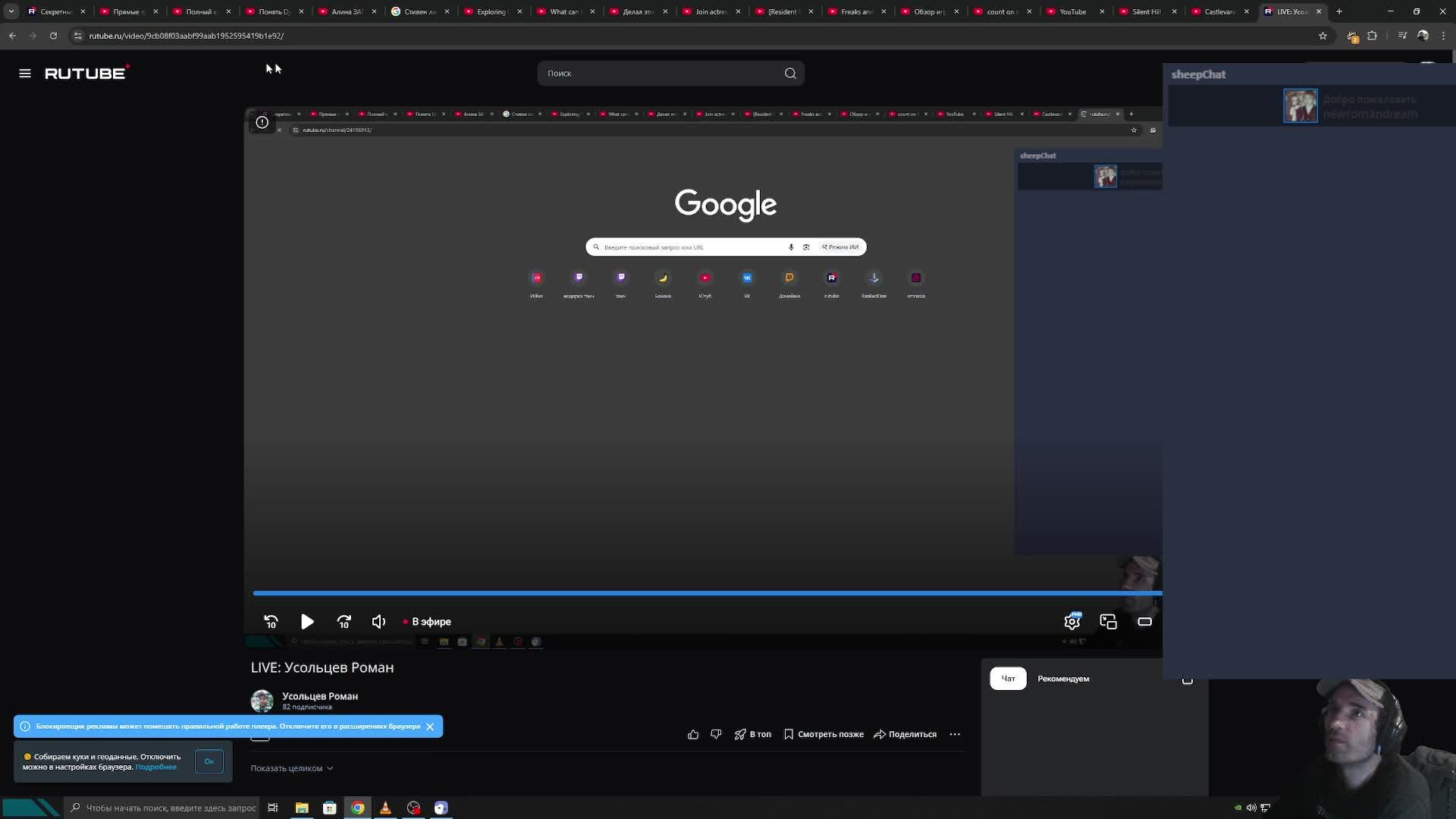Close the ad blocker warning banner
Viewport: 1456px width, 819px height.
[430, 726]
